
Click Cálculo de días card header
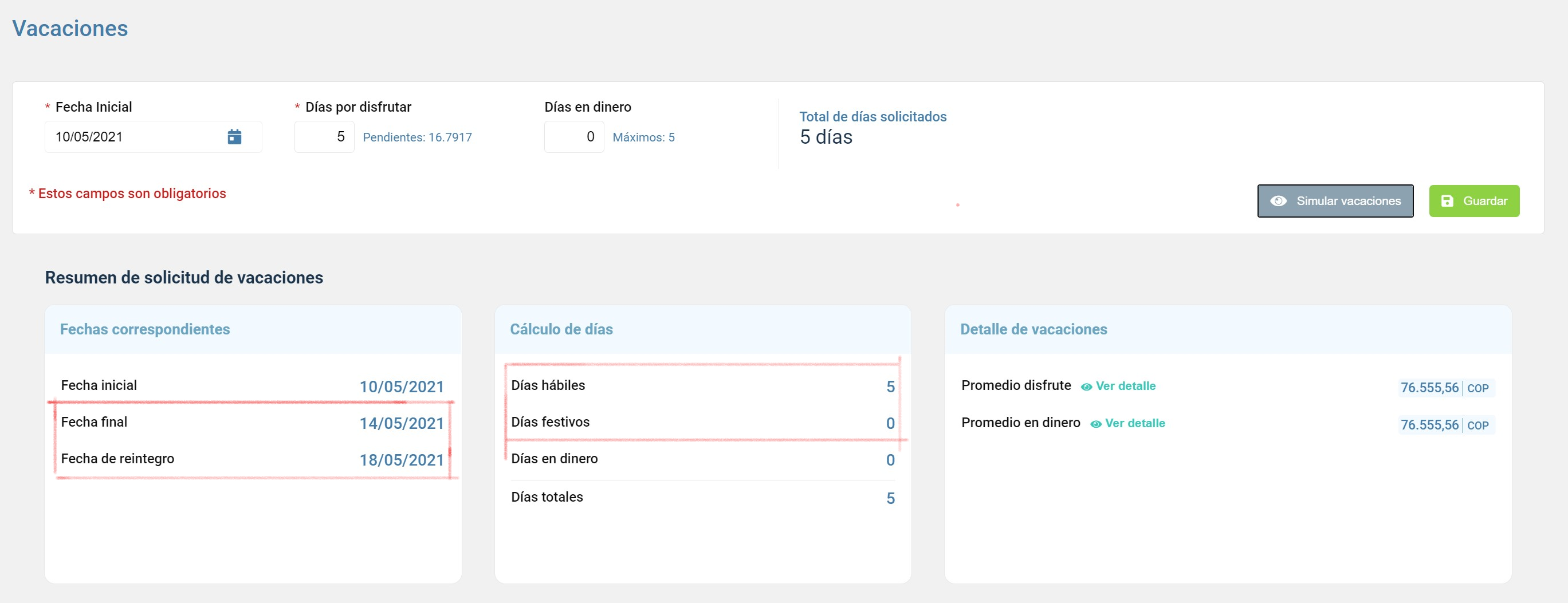(x=702, y=329)
